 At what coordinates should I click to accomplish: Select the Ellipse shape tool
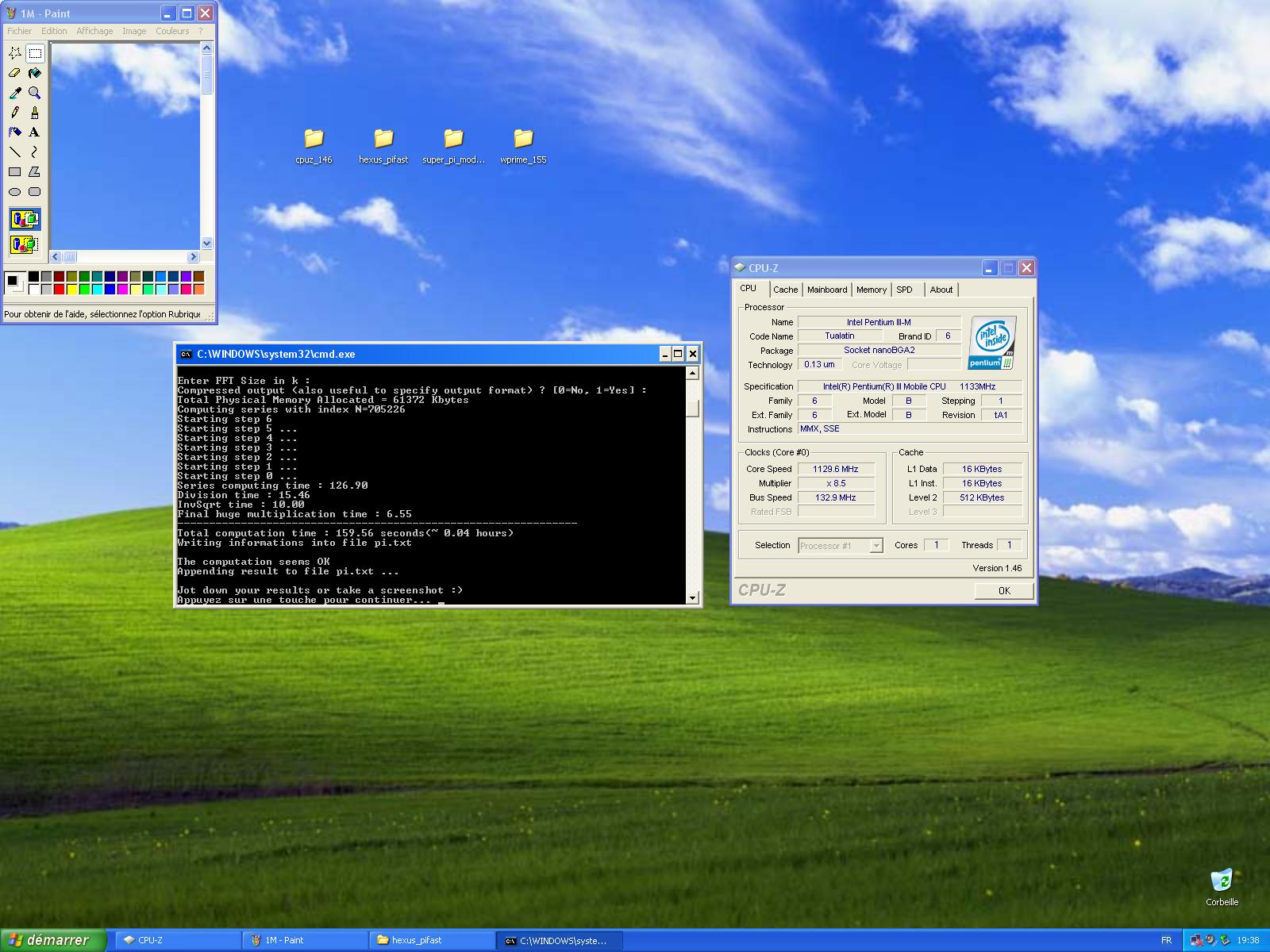click(15, 192)
